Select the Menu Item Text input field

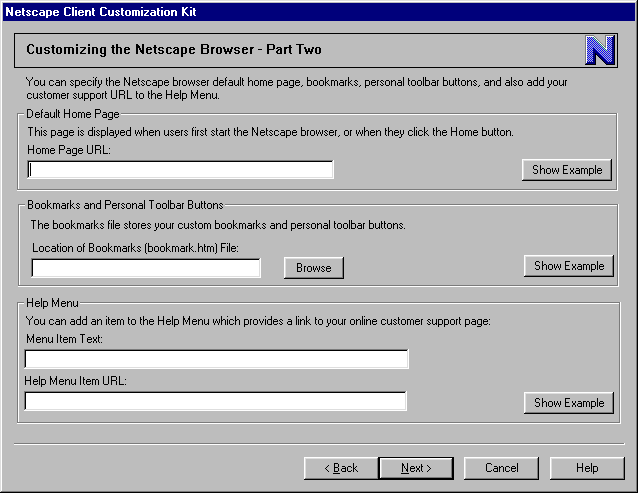point(216,359)
